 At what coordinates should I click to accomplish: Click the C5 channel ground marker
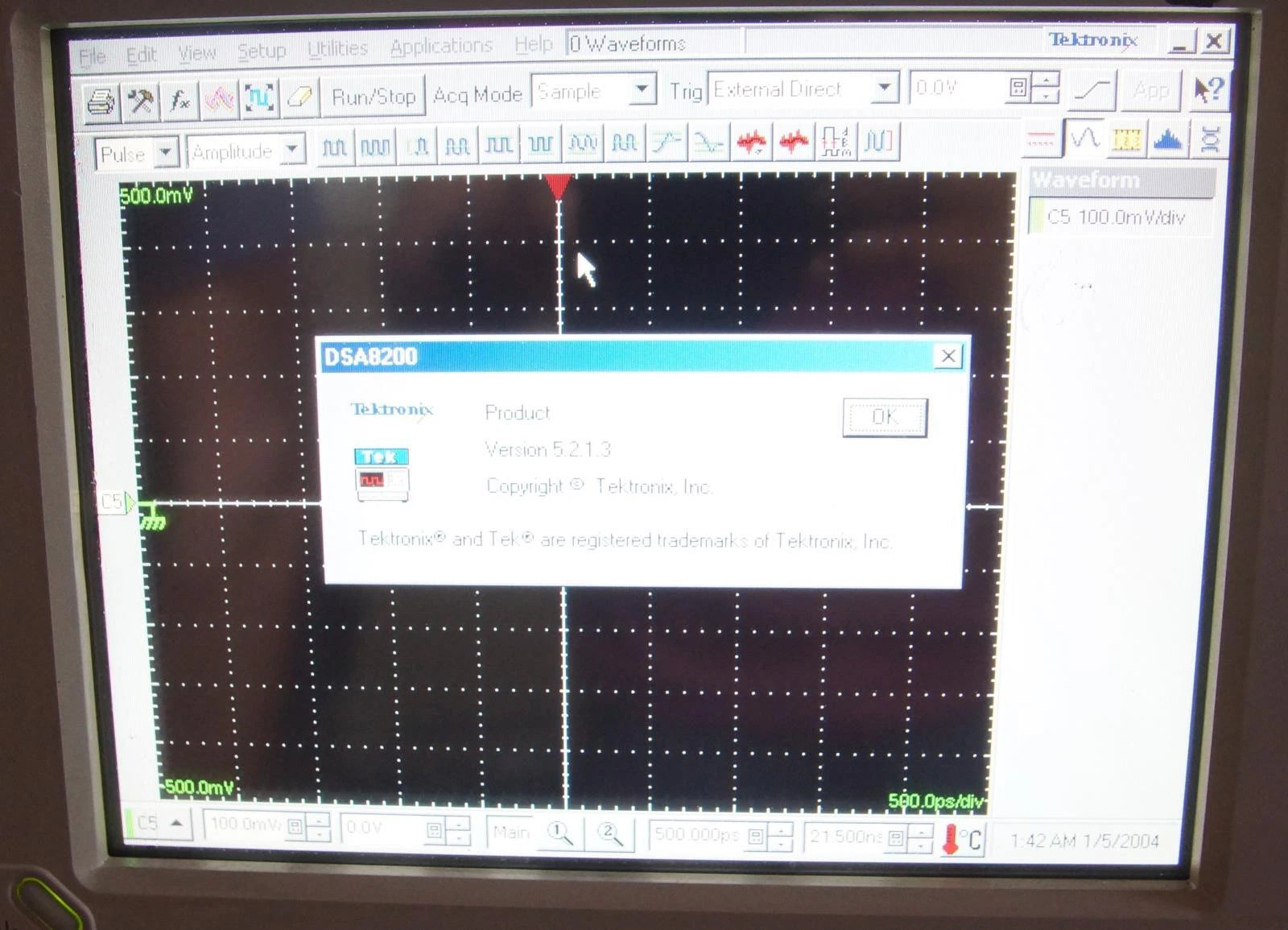click(117, 502)
